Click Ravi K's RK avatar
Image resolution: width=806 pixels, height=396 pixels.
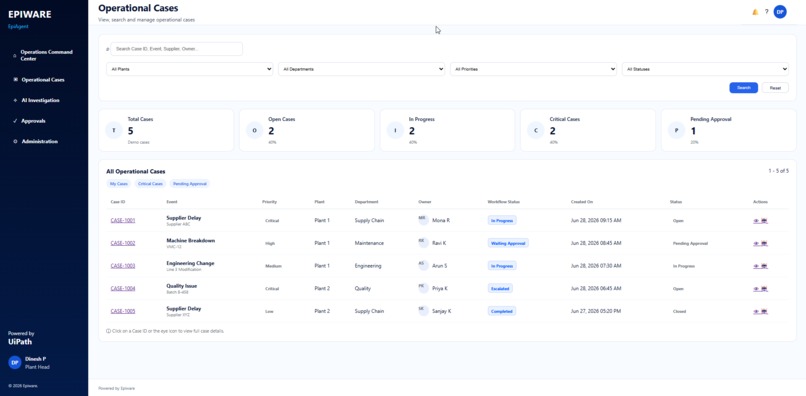pyautogui.click(x=423, y=242)
